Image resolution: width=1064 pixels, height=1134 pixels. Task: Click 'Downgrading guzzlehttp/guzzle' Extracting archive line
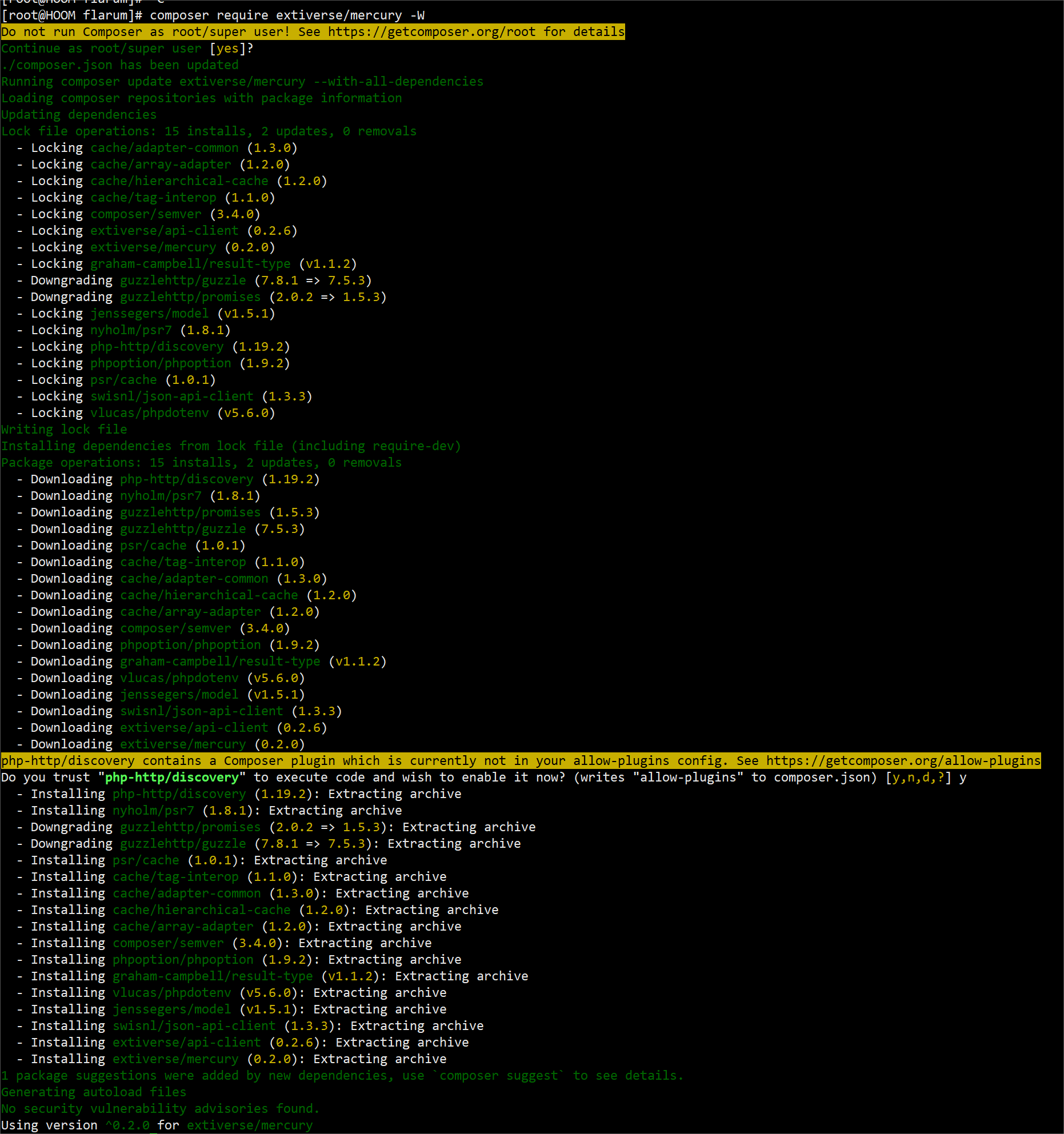tap(269, 844)
